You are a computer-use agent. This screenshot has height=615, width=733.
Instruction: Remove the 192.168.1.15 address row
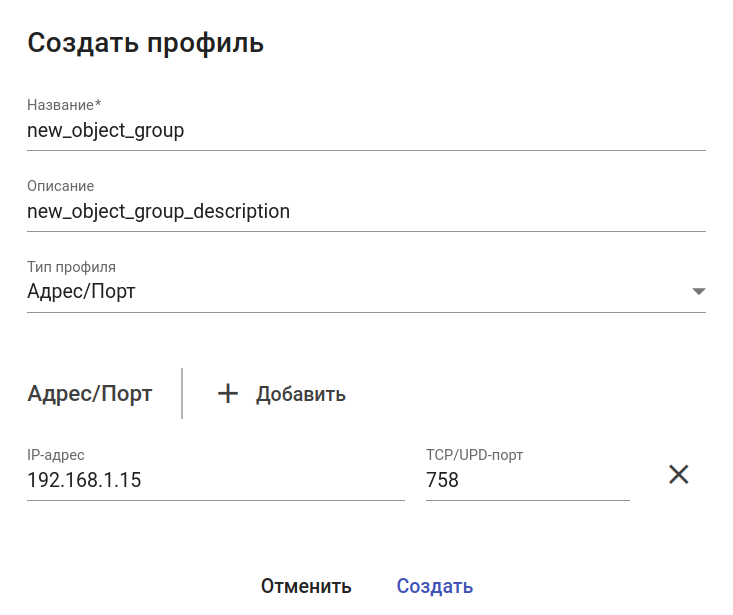(679, 475)
